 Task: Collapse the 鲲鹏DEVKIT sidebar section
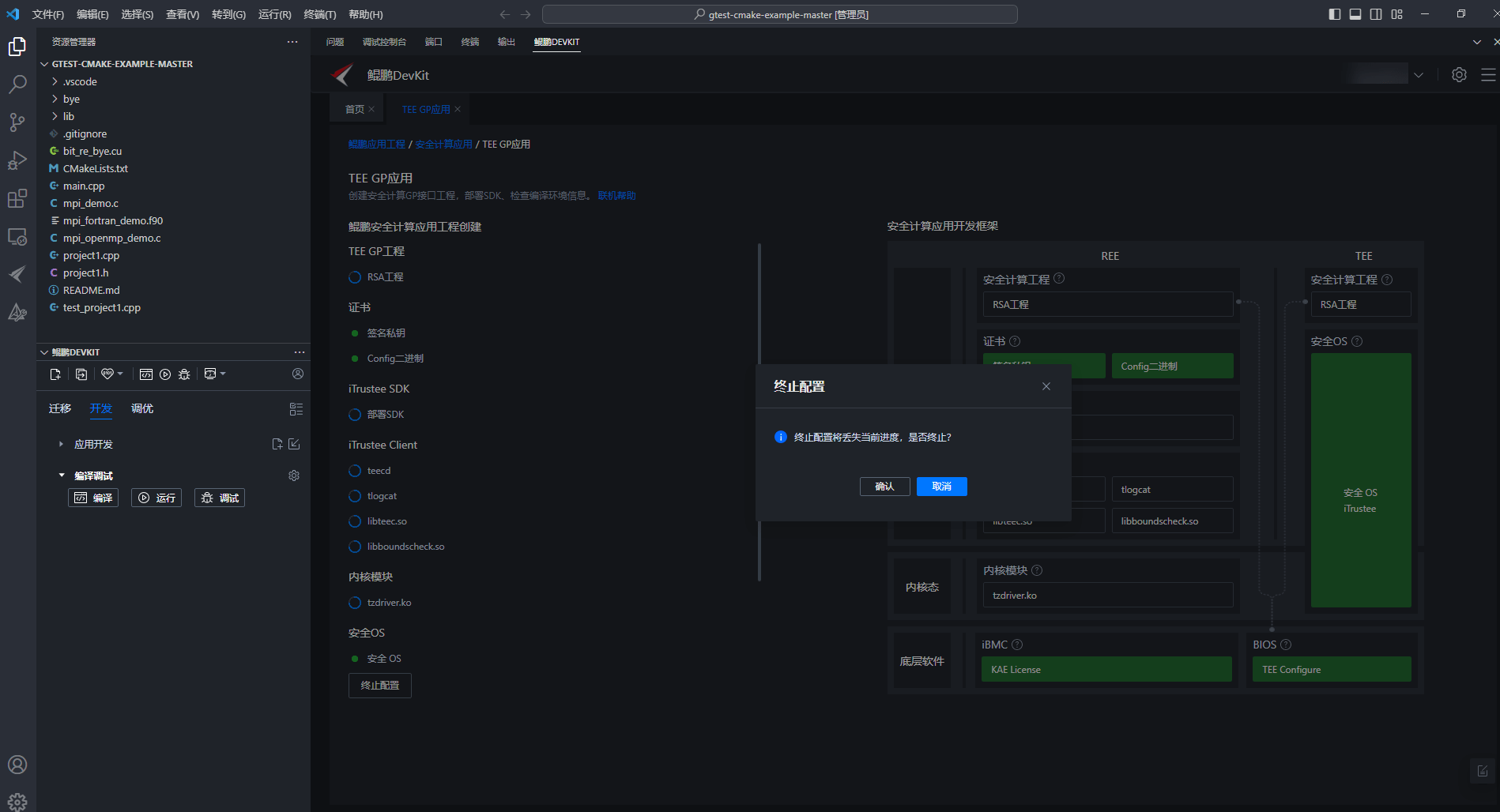pos(44,352)
